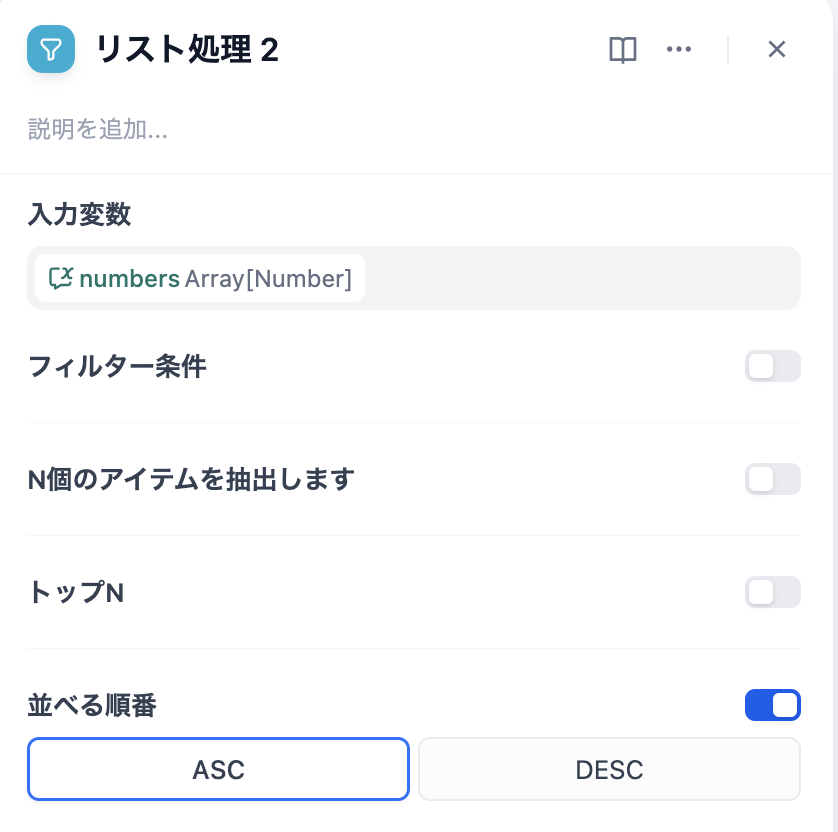838x832 pixels.
Task: Click the blue list-filter node icon
Action: (51, 50)
